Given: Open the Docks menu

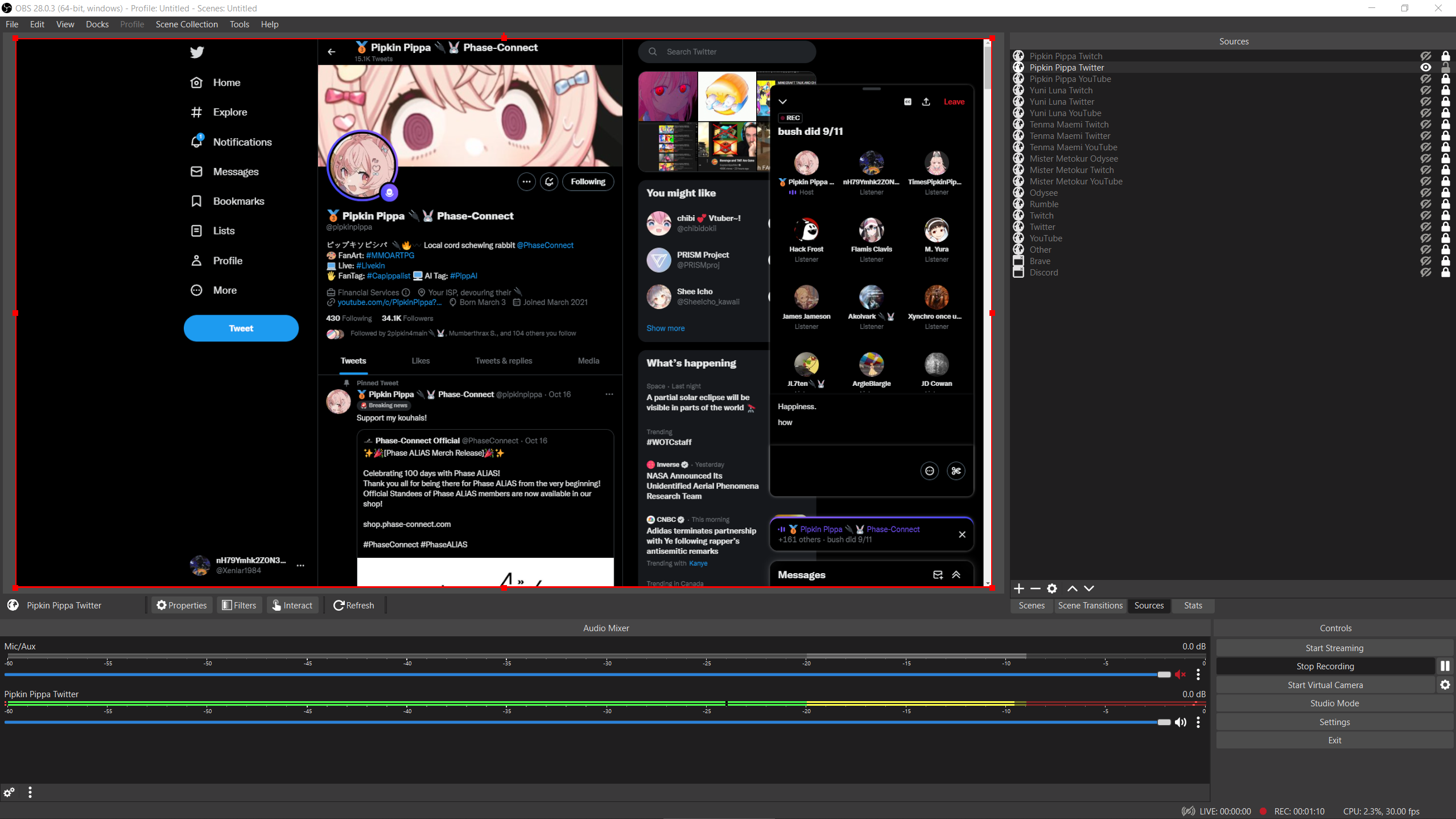Looking at the screenshot, I should [x=97, y=24].
